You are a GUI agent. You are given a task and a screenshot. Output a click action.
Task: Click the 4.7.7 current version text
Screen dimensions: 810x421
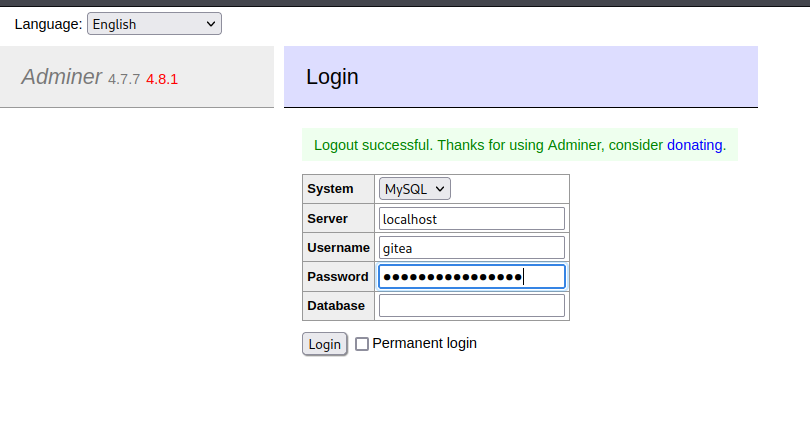point(125,78)
